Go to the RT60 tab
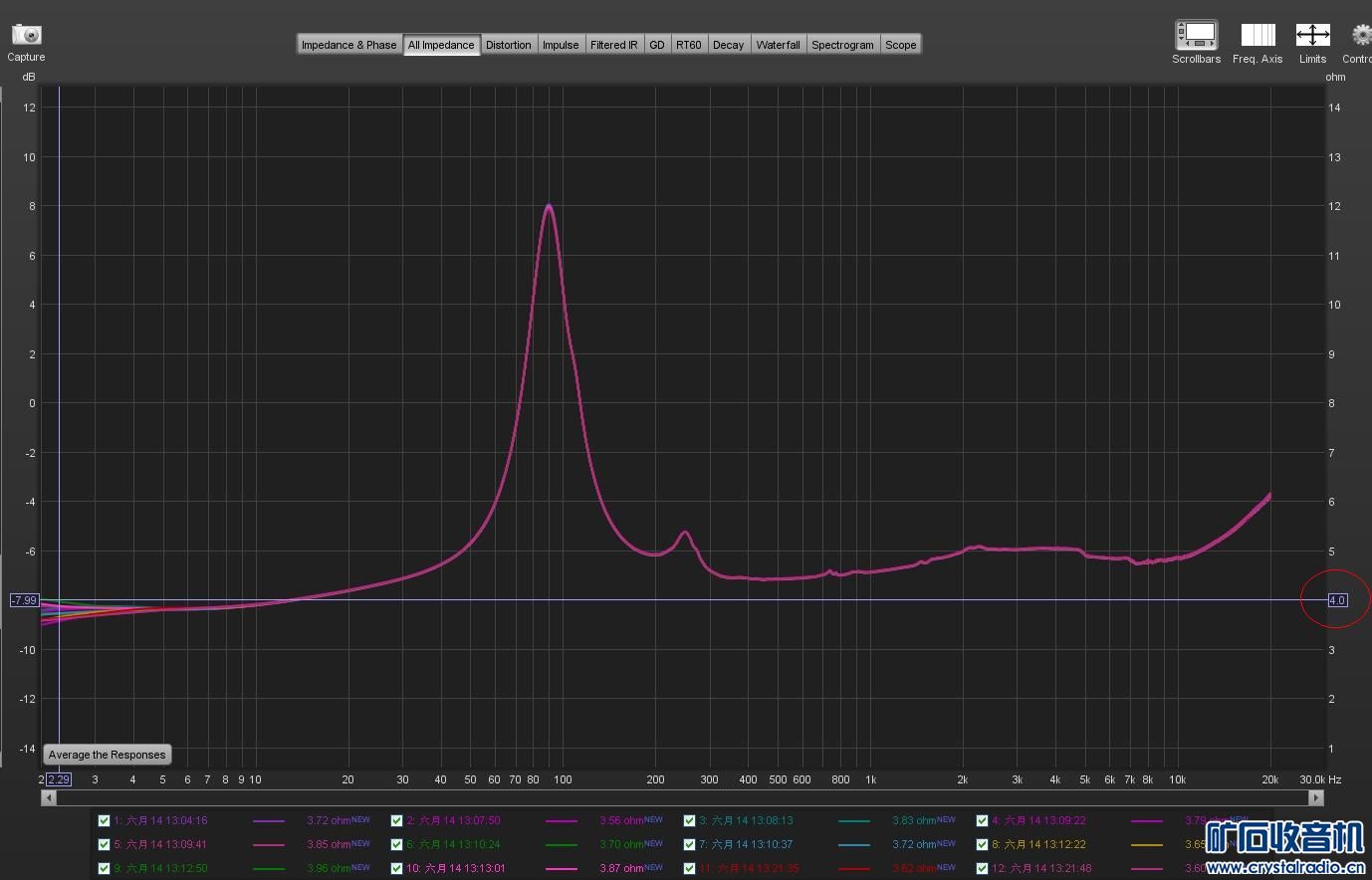Viewport: 1372px width, 880px height. click(x=688, y=45)
